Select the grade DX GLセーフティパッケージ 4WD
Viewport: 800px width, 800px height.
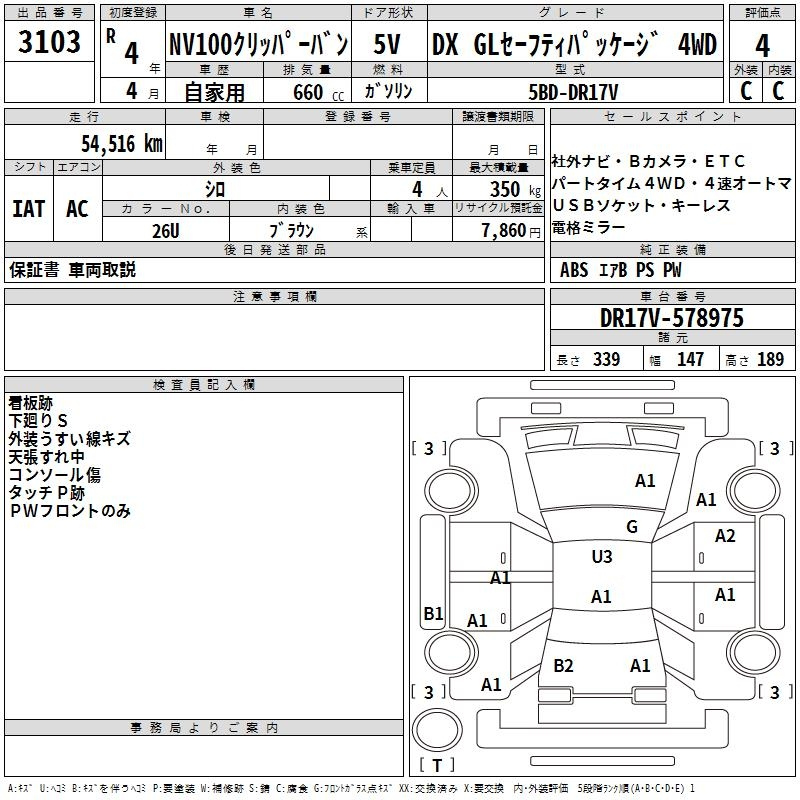[574, 44]
